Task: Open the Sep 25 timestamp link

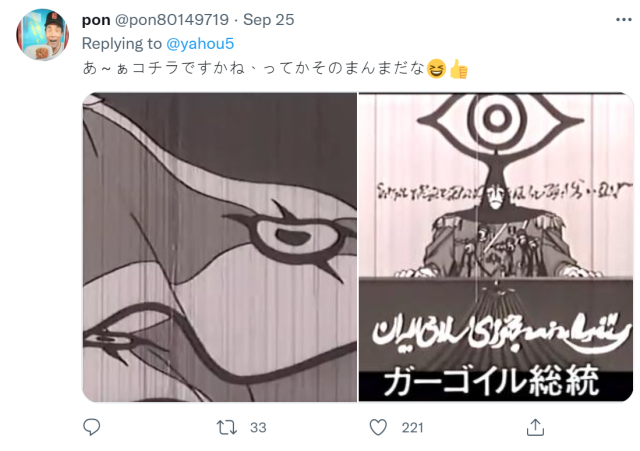Action: tap(269, 20)
